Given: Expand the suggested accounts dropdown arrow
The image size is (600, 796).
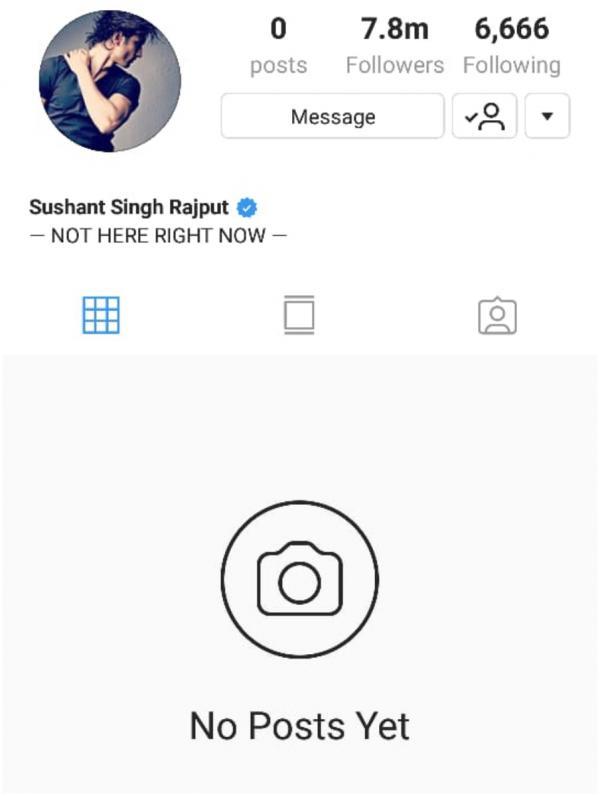Looking at the screenshot, I should 547,116.
